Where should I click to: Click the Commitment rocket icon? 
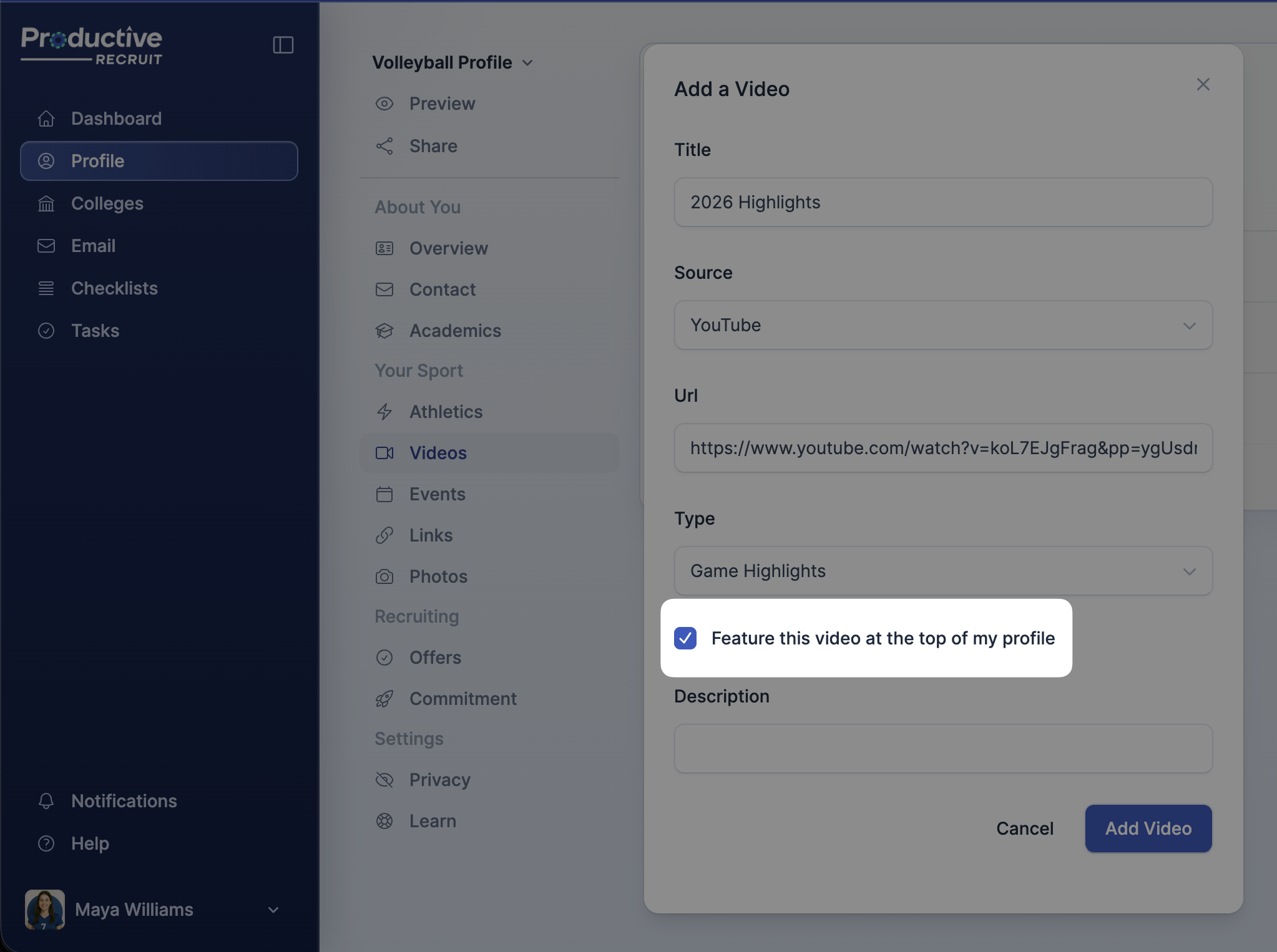(x=384, y=699)
